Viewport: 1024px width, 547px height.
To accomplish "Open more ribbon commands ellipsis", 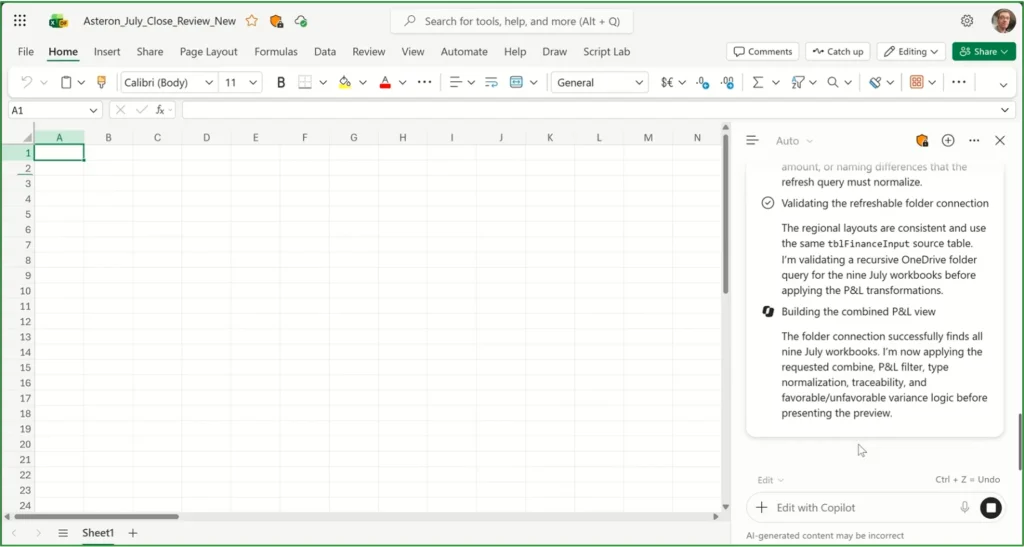I will click(x=959, y=82).
